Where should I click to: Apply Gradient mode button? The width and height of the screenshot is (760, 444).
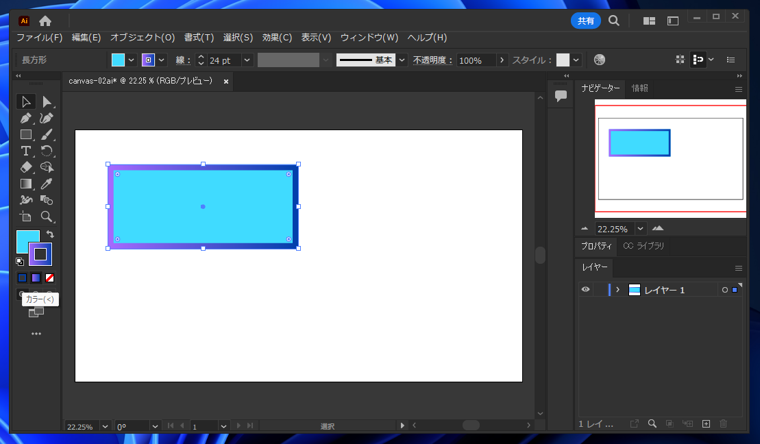click(x=36, y=278)
